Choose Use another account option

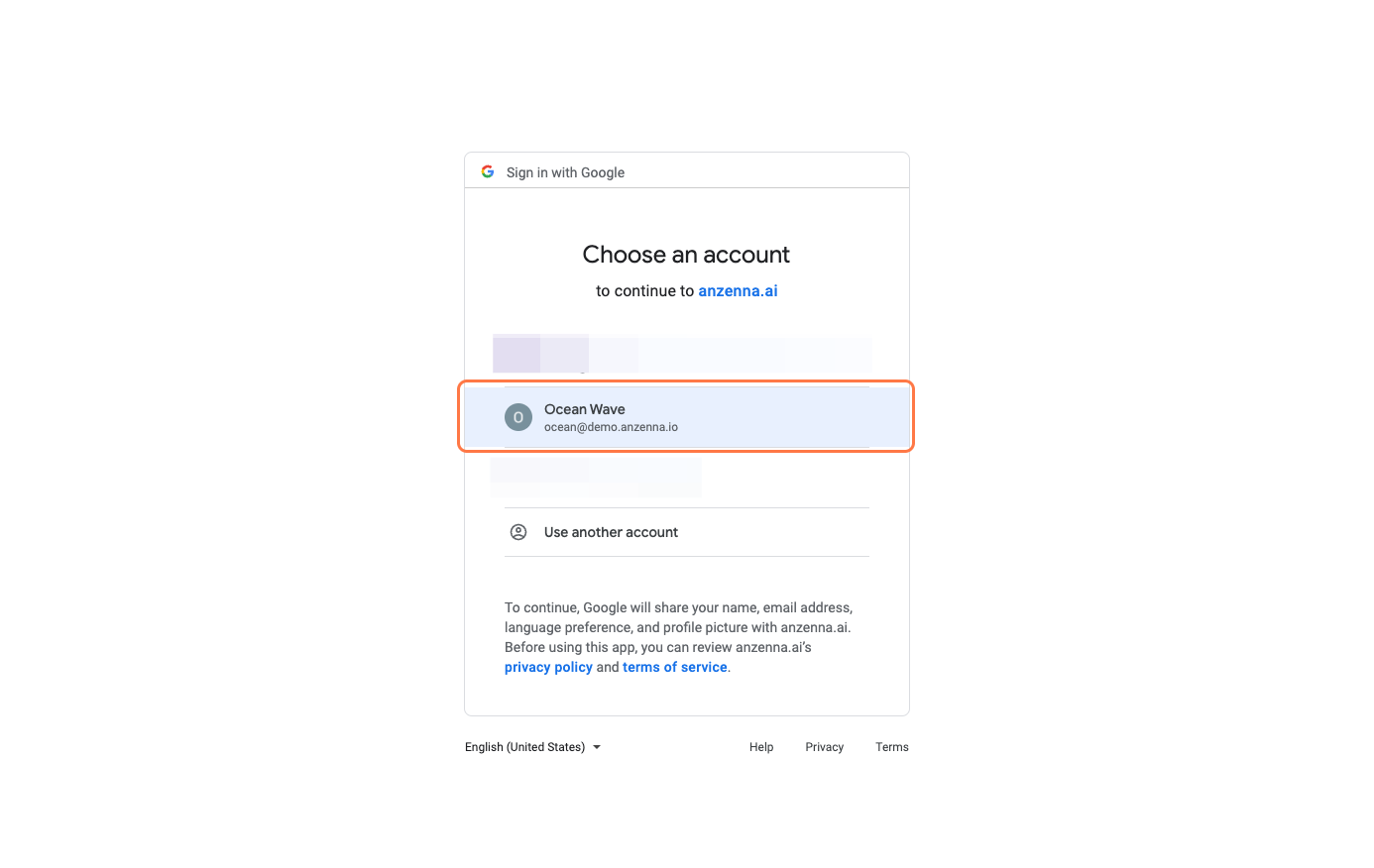tap(611, 532)
